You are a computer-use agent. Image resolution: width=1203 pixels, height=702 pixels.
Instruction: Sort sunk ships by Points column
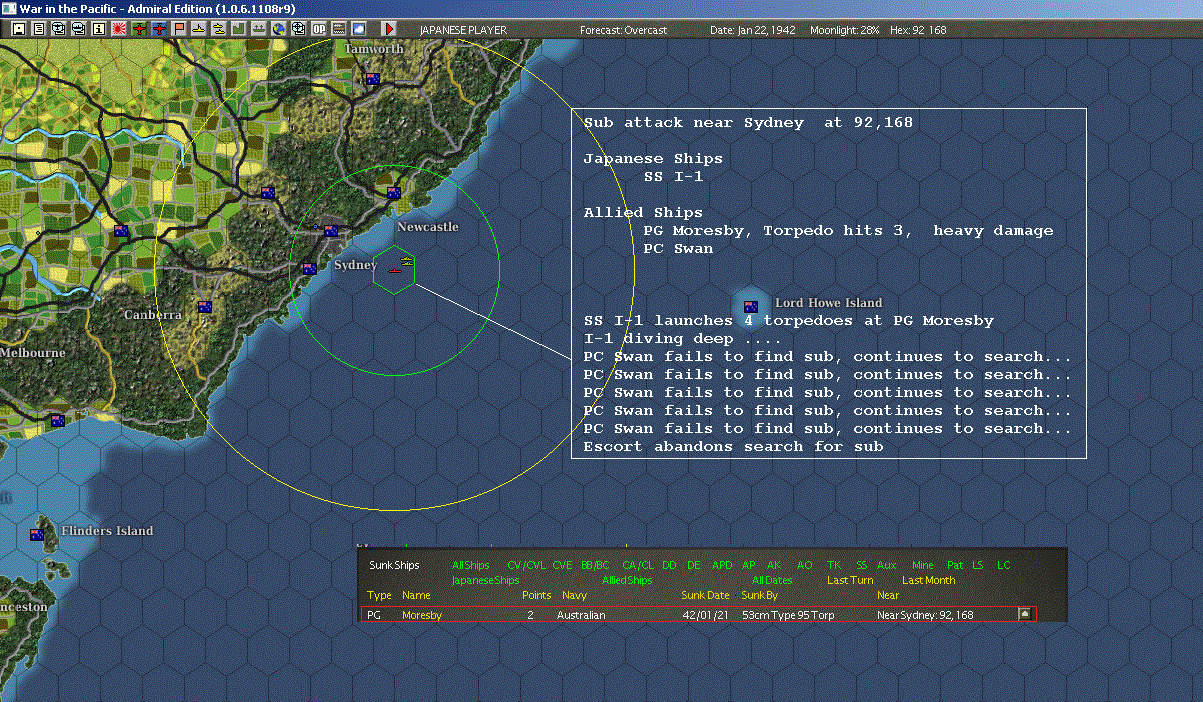pyautogui.click(x=537, y=595)
